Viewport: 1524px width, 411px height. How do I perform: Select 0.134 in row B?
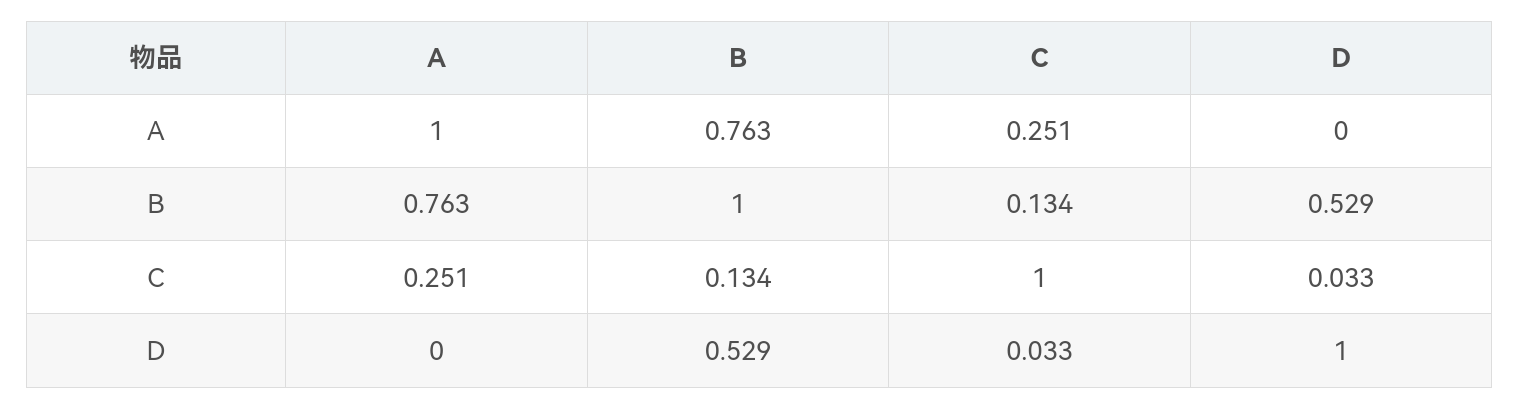(x=1039, y=204)
